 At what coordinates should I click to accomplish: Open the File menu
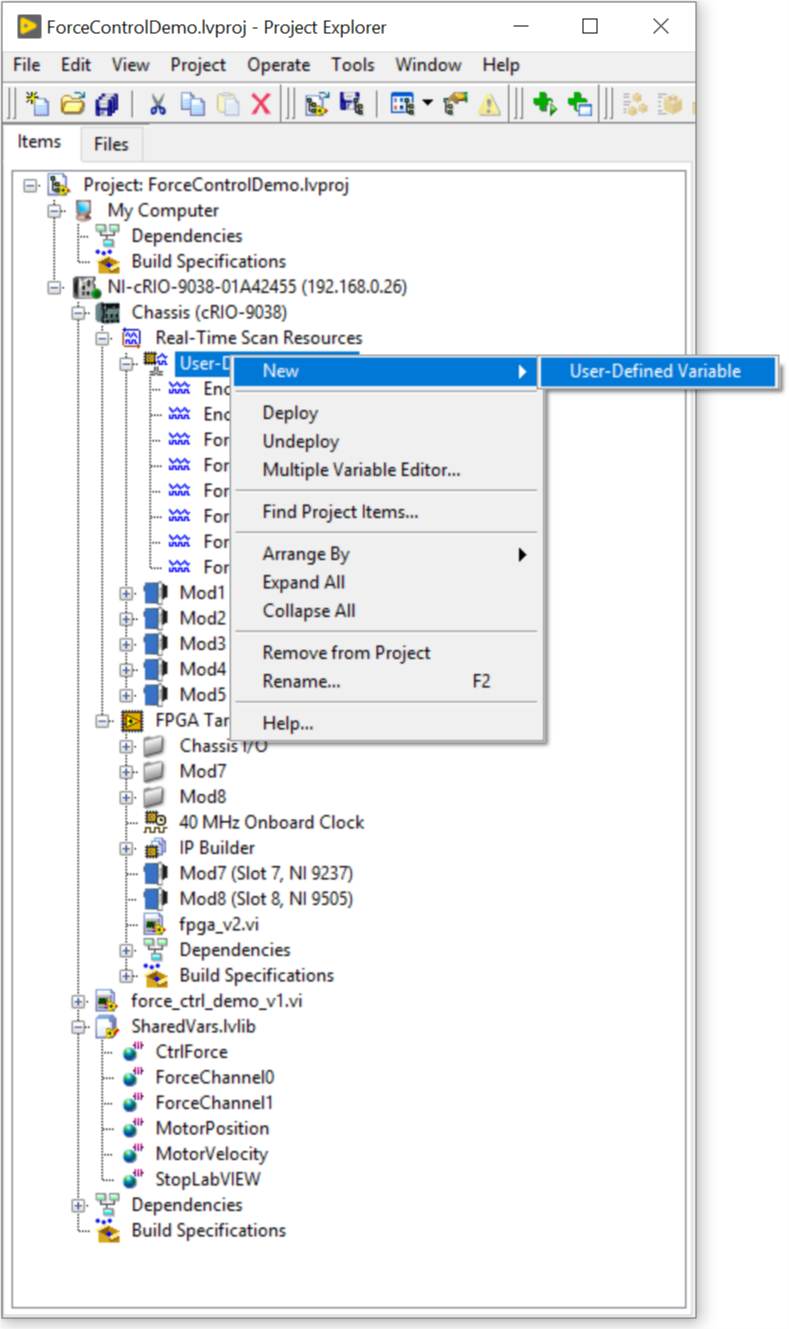pos(27,65)
